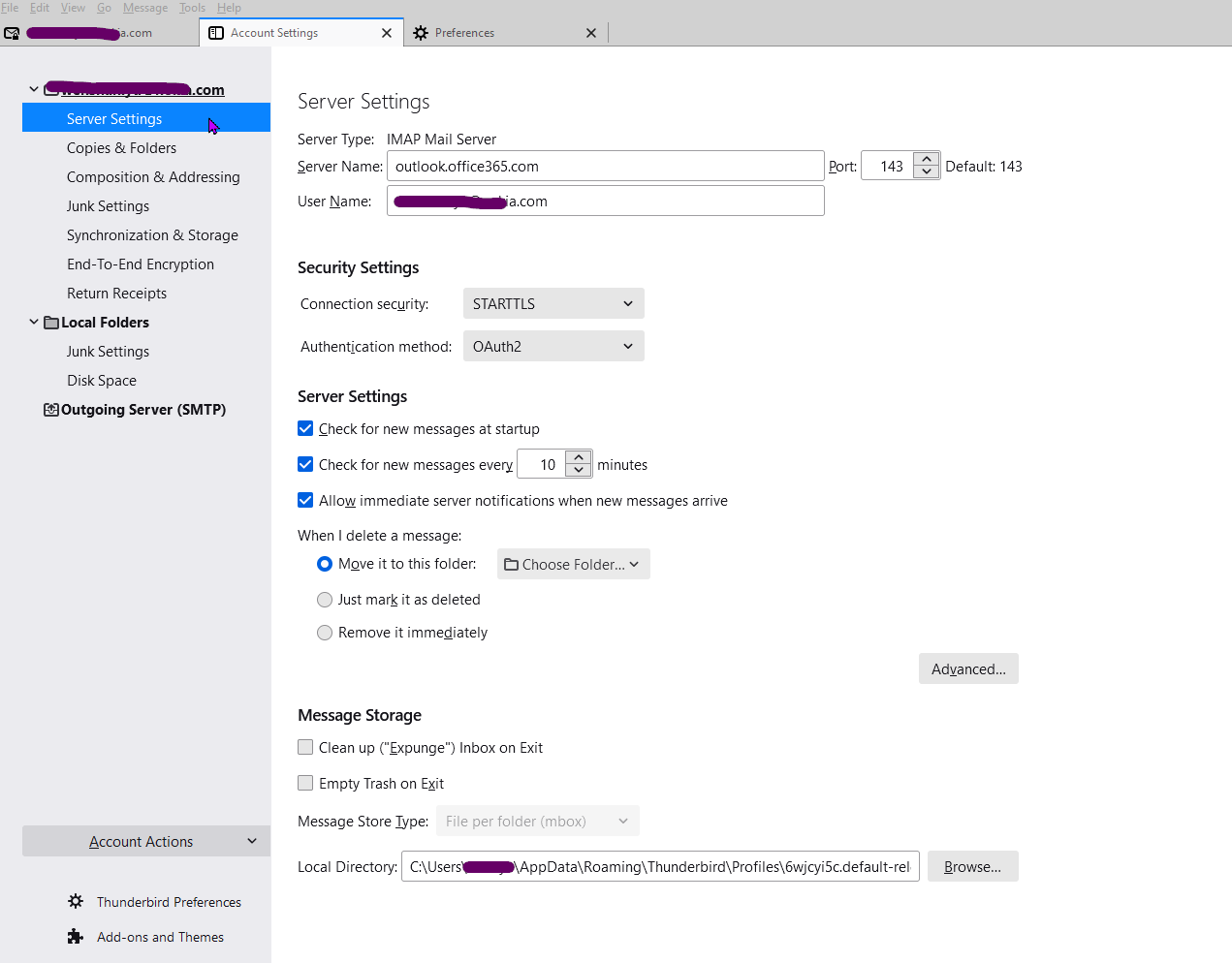The width and height of the screenshot is (1232, 963).
Task: Click the mail envelope icon on first tab
Action: click(x=12, y=33)
